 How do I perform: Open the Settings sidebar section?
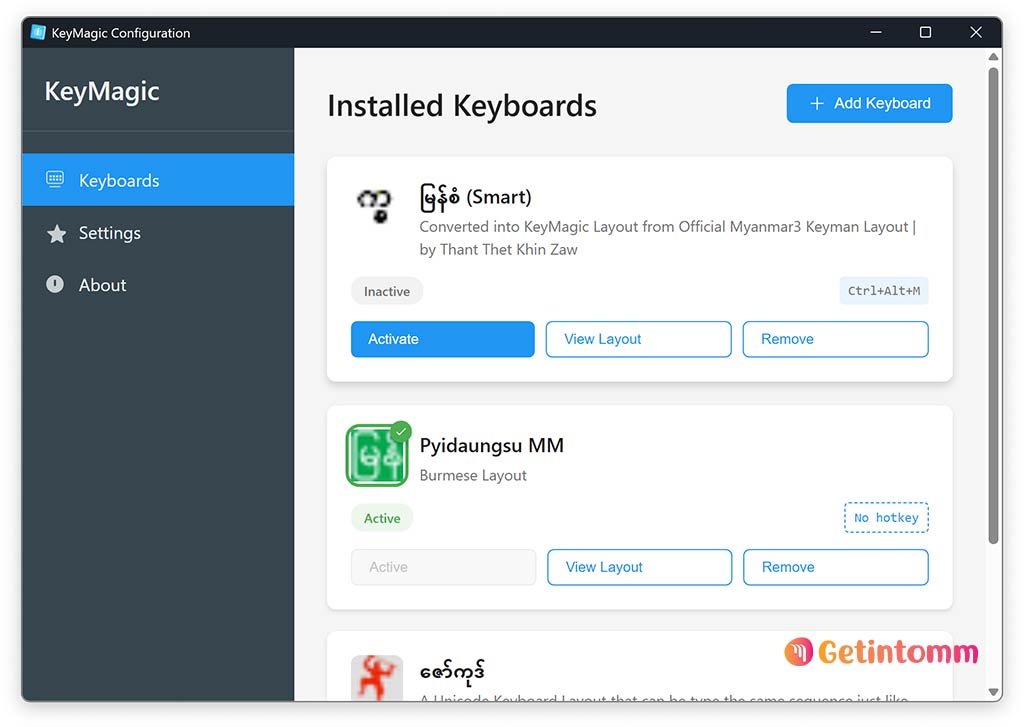(x=158, y=233)
